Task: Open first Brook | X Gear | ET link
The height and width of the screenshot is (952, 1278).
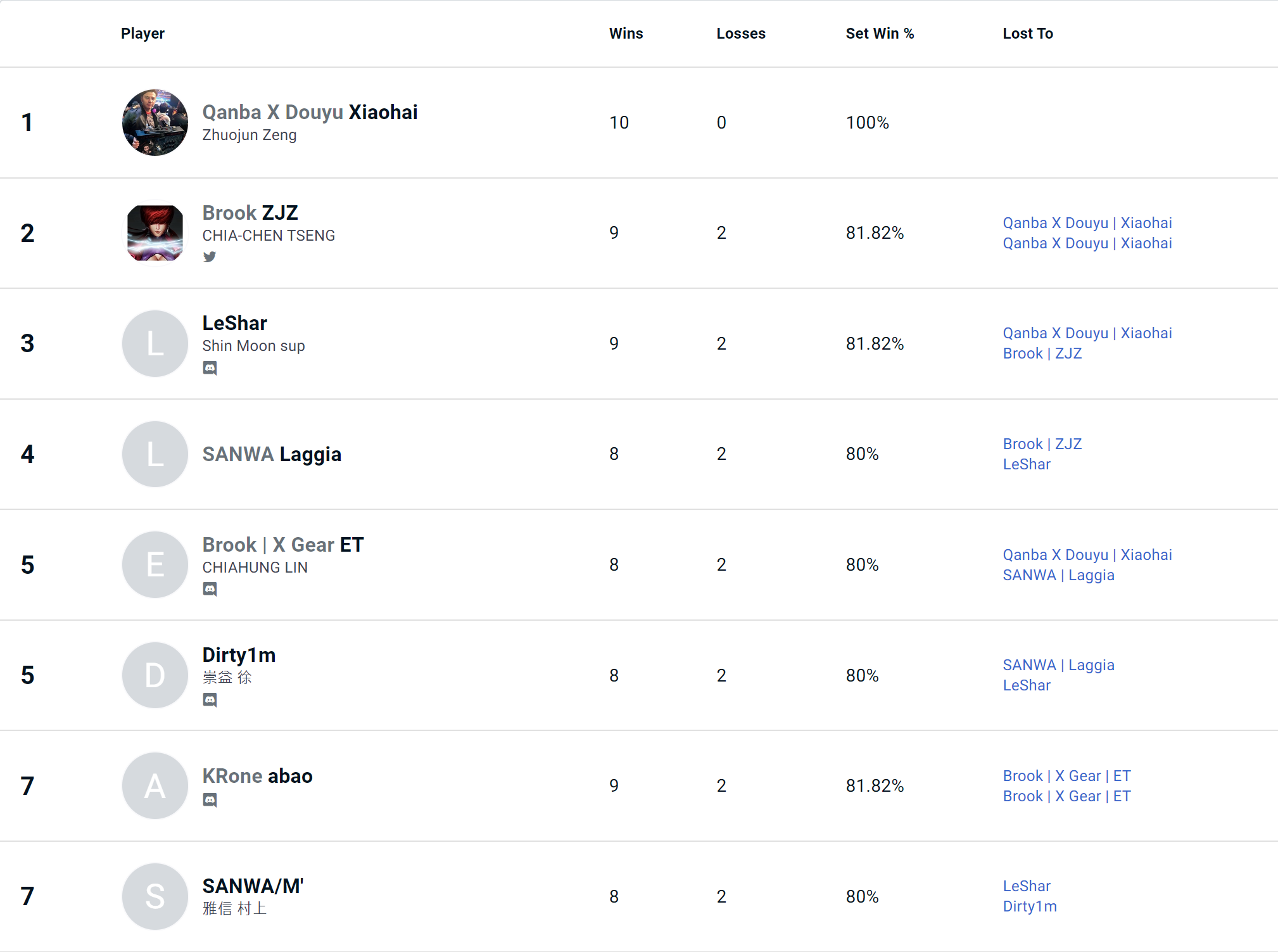Action: point(1066,776)
